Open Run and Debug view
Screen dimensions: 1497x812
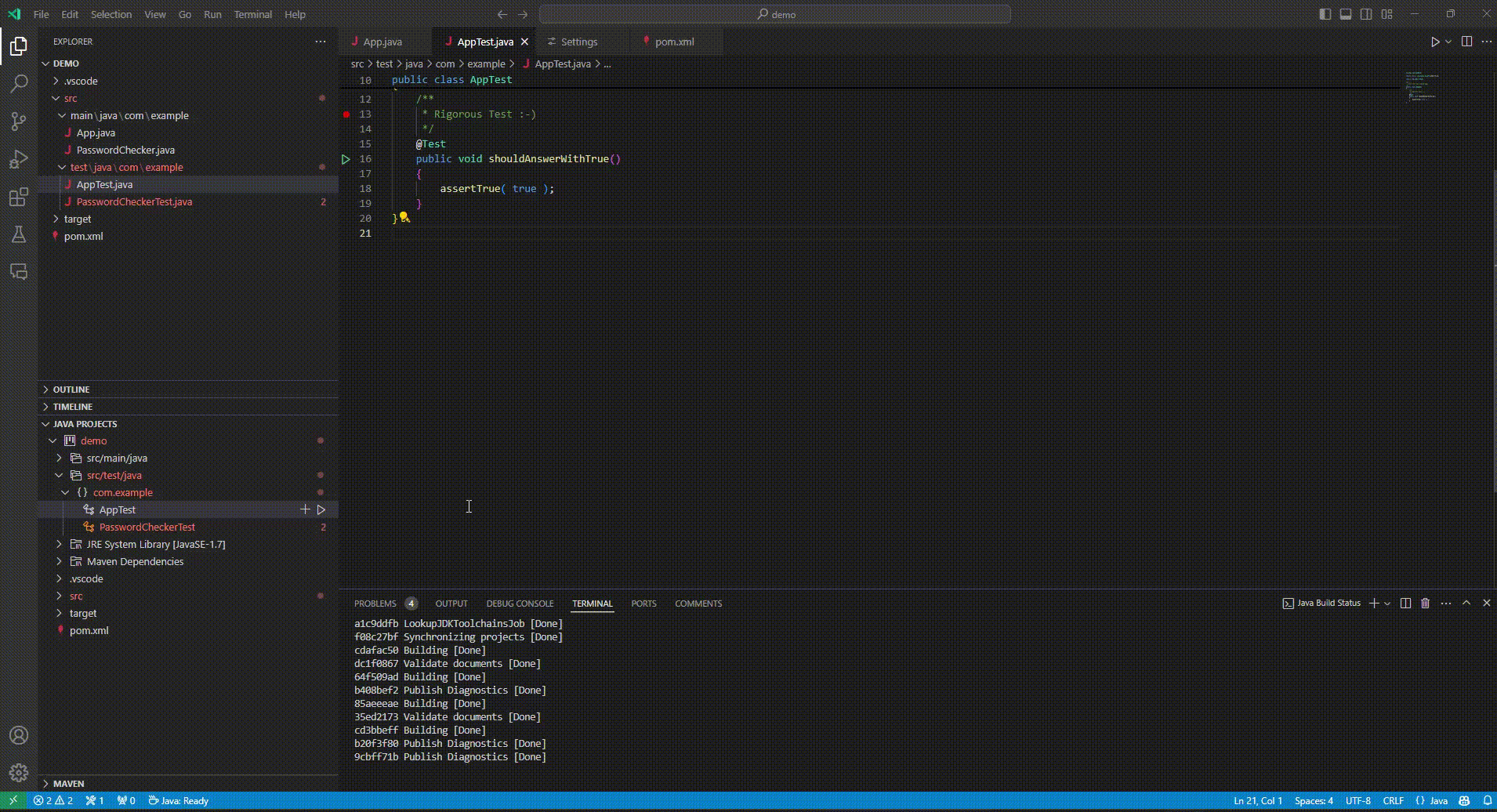point(19,160)
